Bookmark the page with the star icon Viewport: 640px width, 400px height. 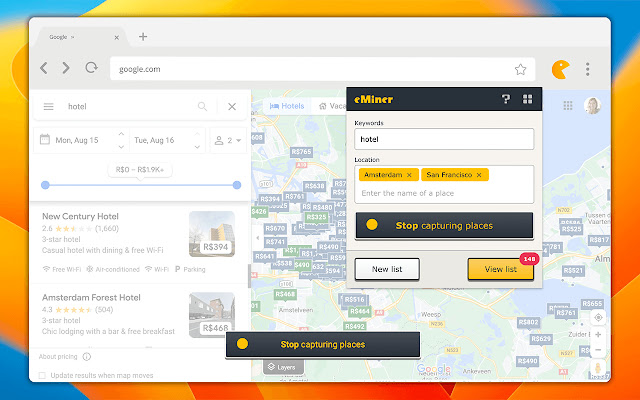tap(520, 69)
